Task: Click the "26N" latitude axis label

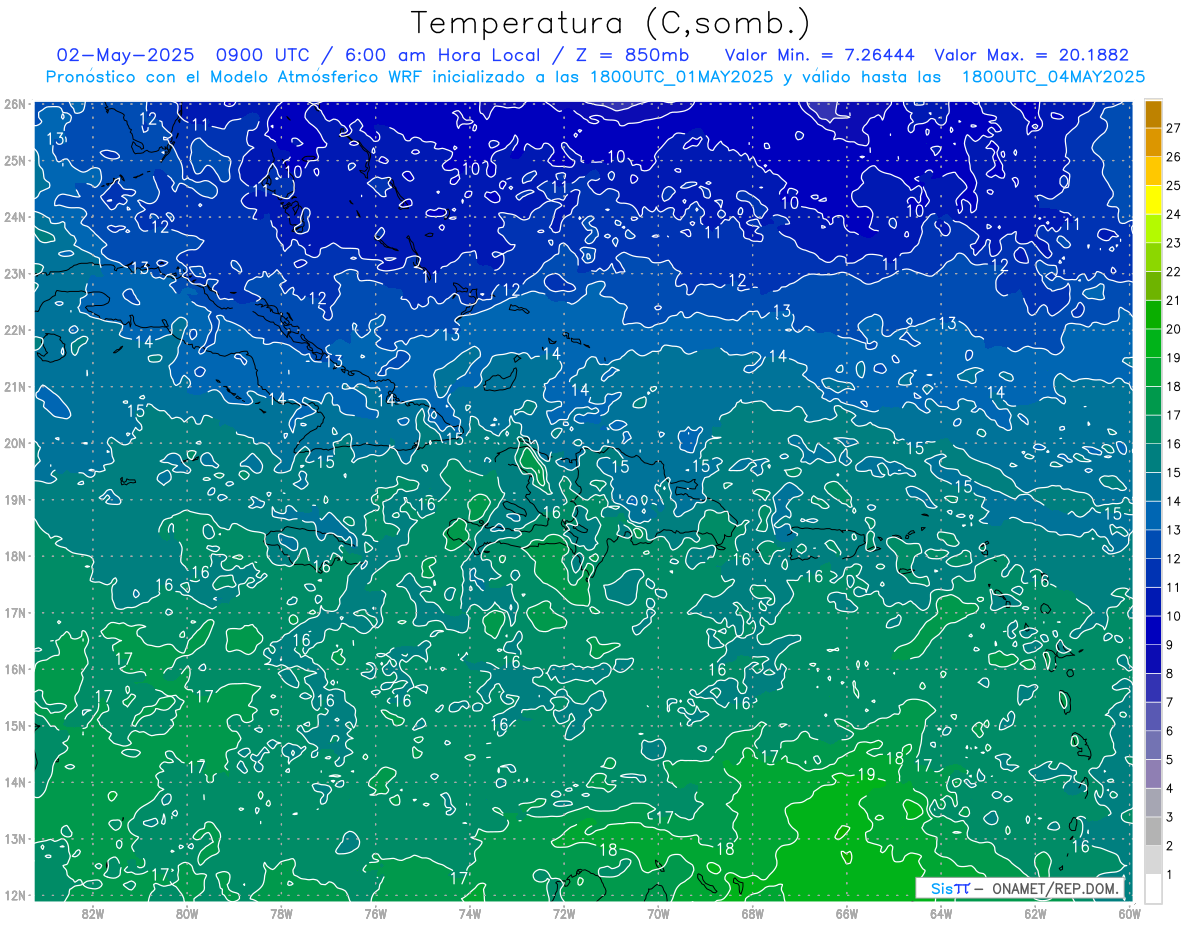Action: 14,104
